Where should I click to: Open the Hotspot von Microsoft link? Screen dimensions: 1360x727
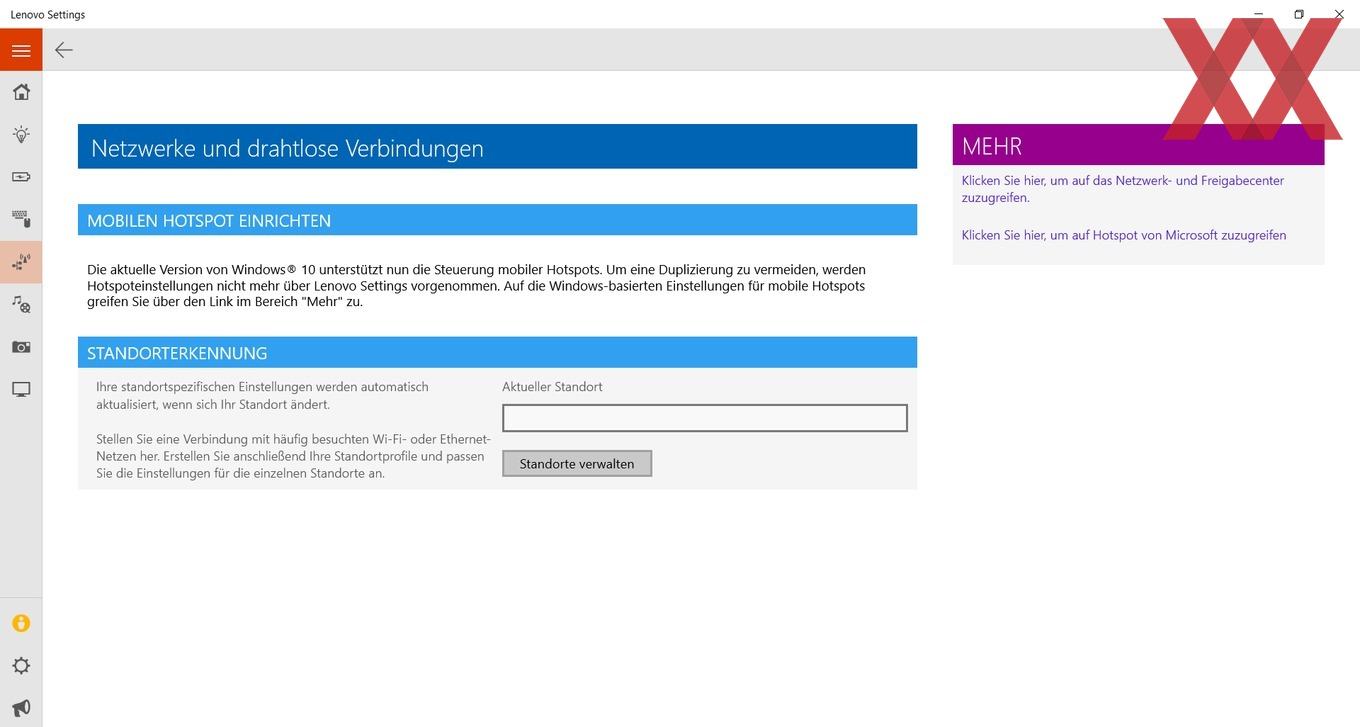tap(1124, 235)
